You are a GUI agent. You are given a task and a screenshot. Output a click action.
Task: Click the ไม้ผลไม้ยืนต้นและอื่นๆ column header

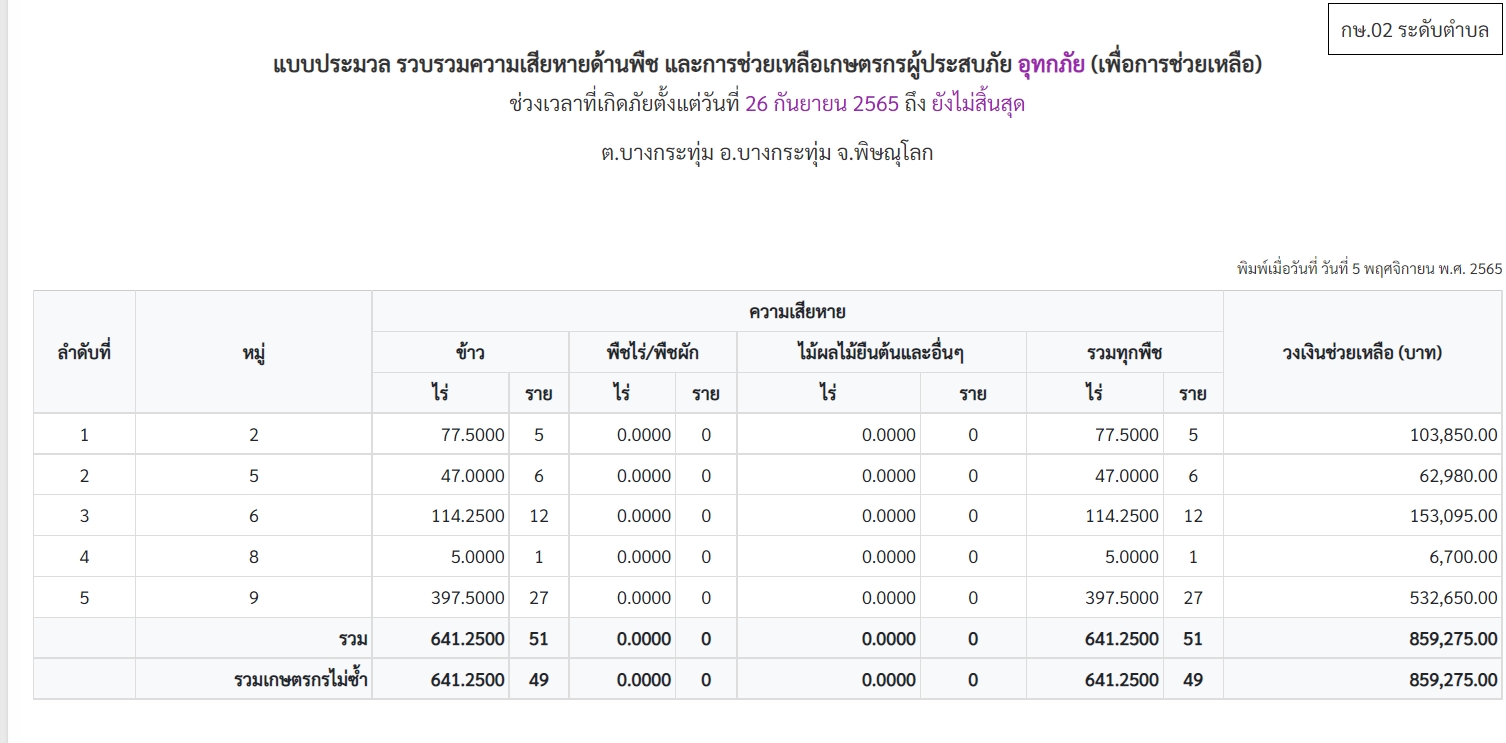(882, 352)
